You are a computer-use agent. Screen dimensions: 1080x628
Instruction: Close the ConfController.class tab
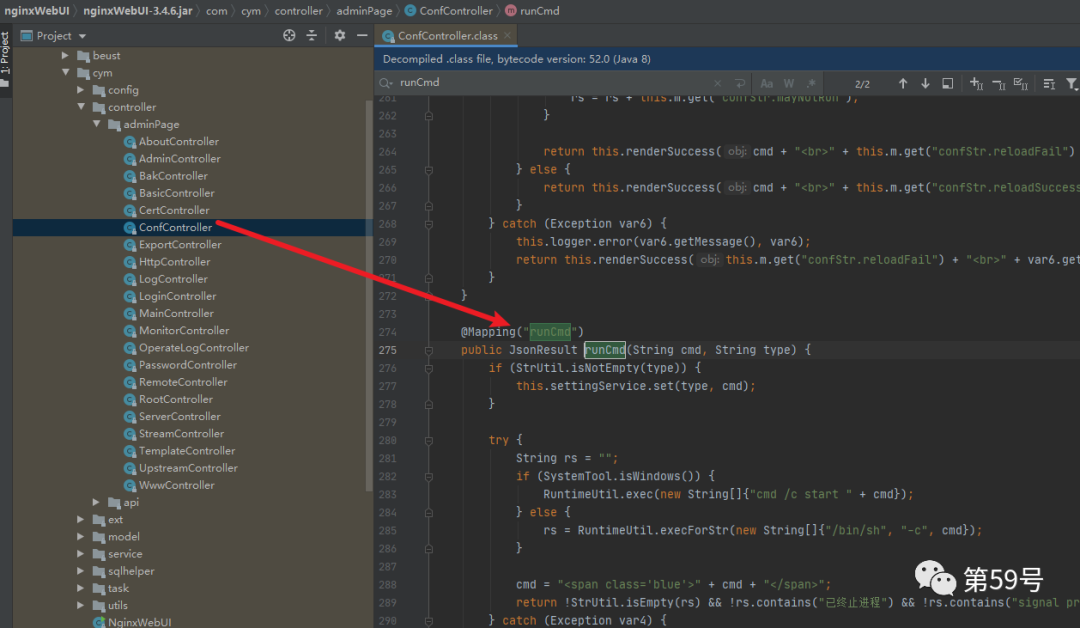(508, 35)
